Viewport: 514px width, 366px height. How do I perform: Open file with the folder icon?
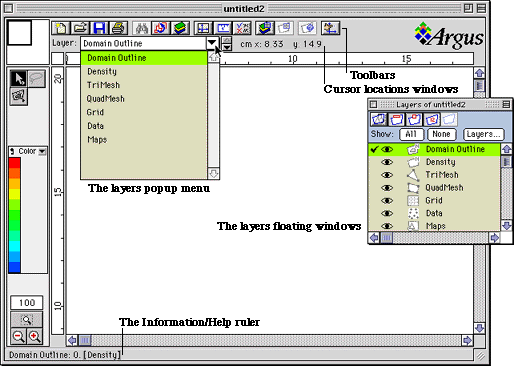pyautogui.click(x=80, y=28)
